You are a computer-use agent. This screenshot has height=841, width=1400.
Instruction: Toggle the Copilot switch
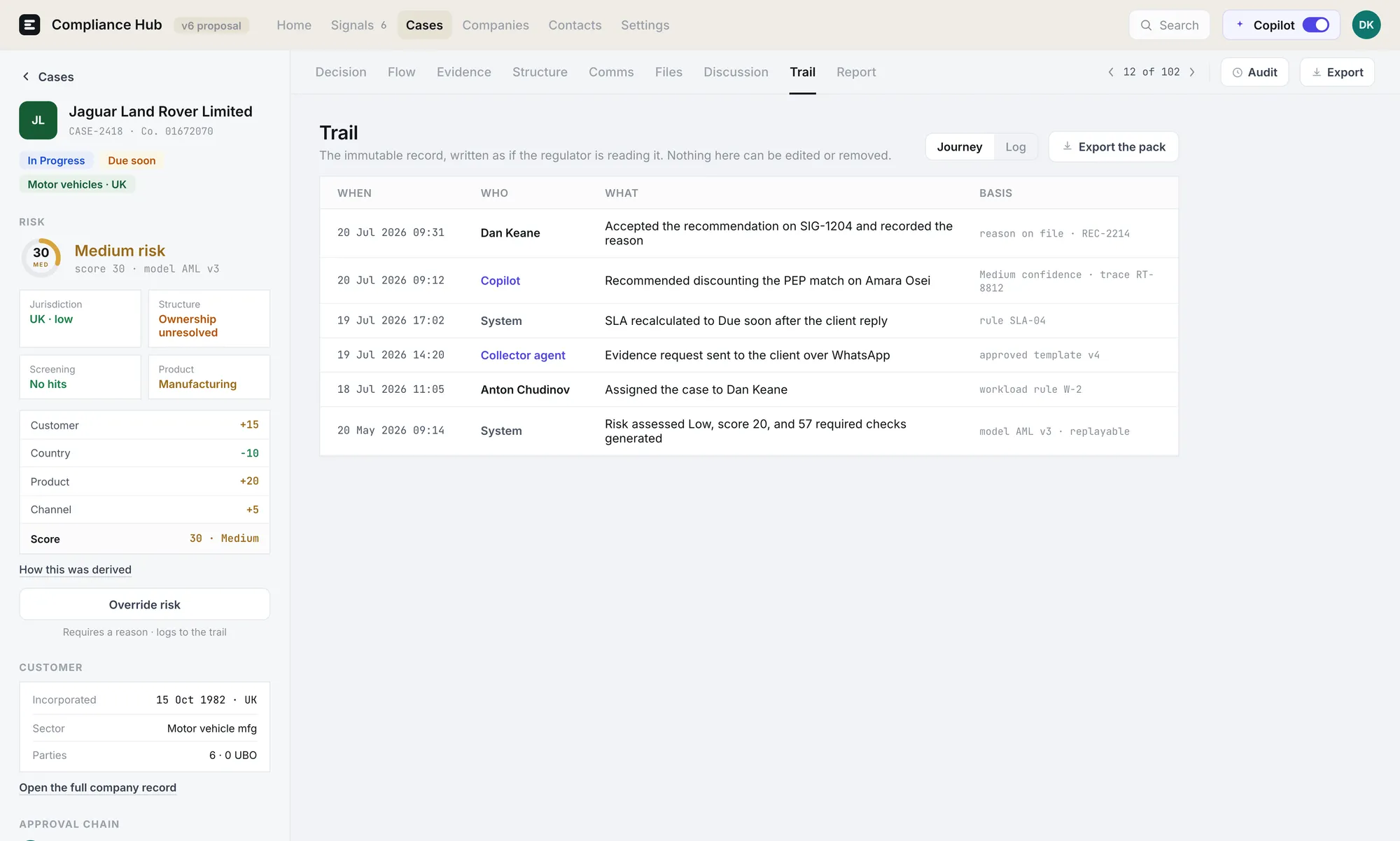coord(1316,25)
